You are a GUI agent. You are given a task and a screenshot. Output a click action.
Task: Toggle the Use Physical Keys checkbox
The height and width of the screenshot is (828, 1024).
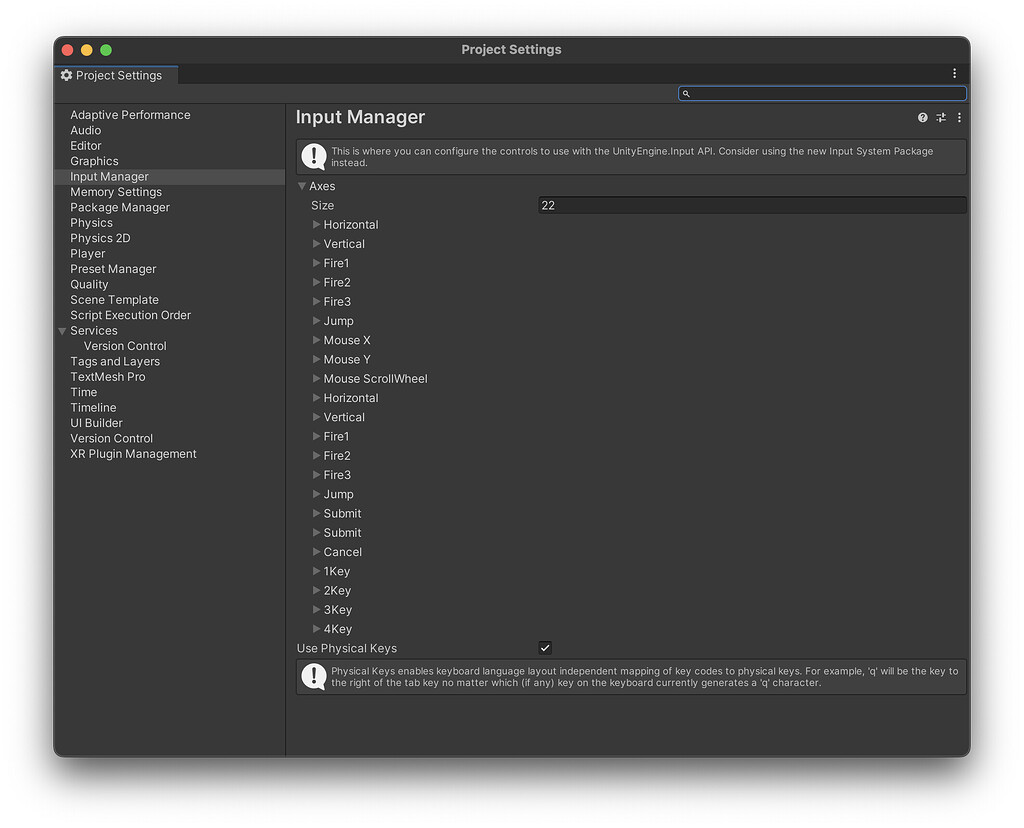[545, 648]
